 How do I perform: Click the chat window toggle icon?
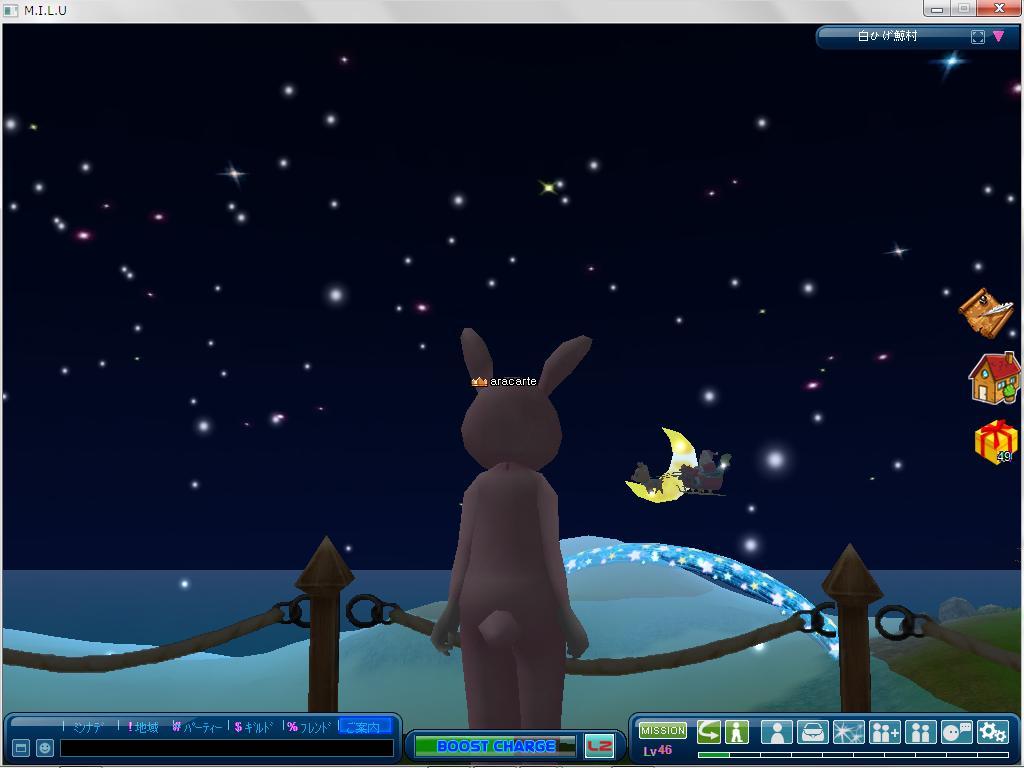[21, 748]
